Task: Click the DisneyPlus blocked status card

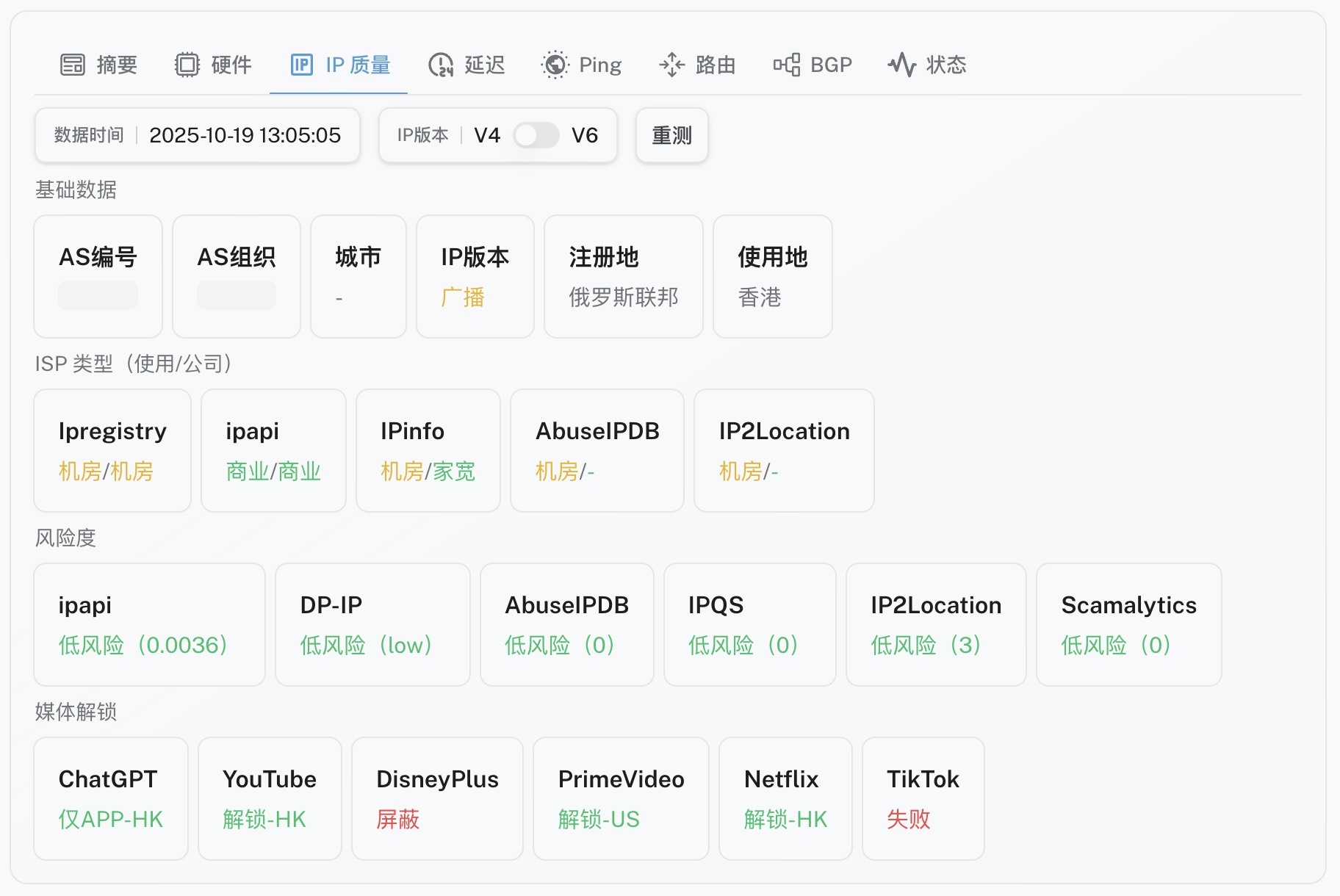Action: (x=437, y=798)
